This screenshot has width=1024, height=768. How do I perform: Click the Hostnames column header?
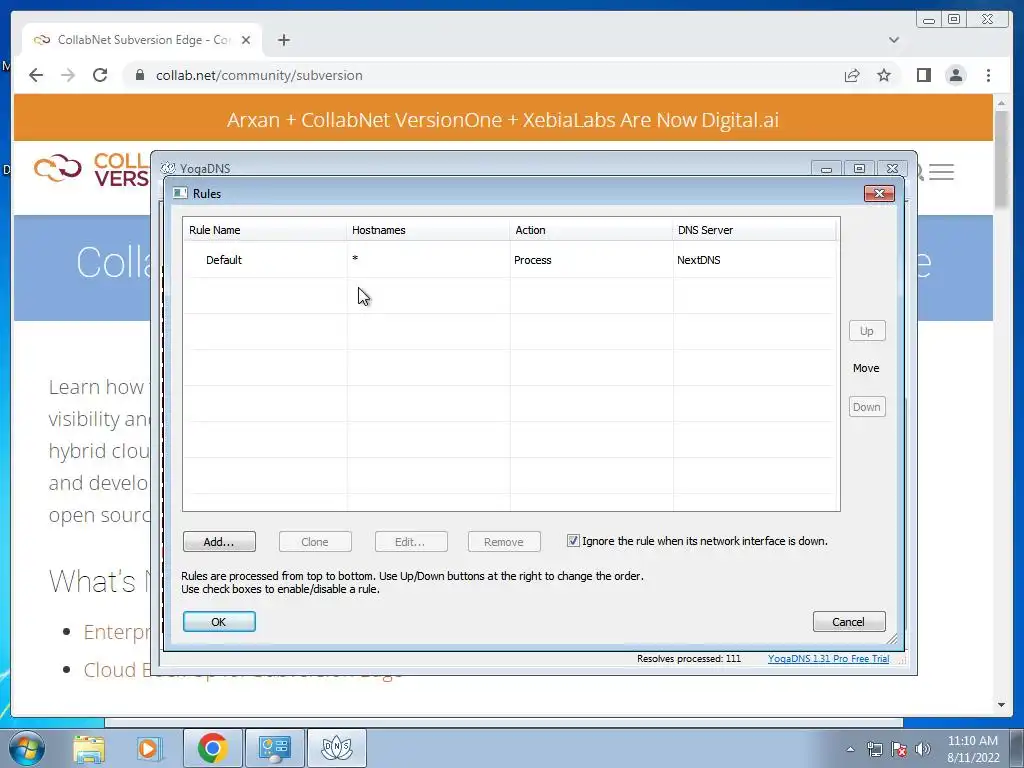point(428,230)
